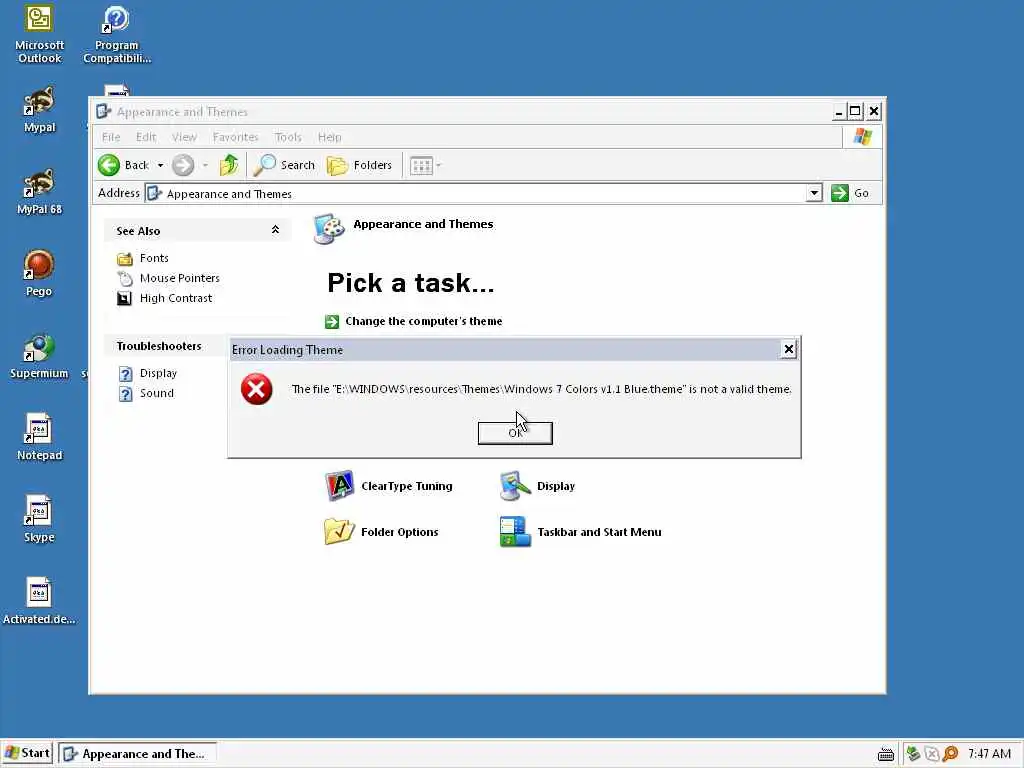This screenshot has height=768, width=1024.
Task: Click the Appearance and Themes palette icon
Action: click(x=328, y=229)
